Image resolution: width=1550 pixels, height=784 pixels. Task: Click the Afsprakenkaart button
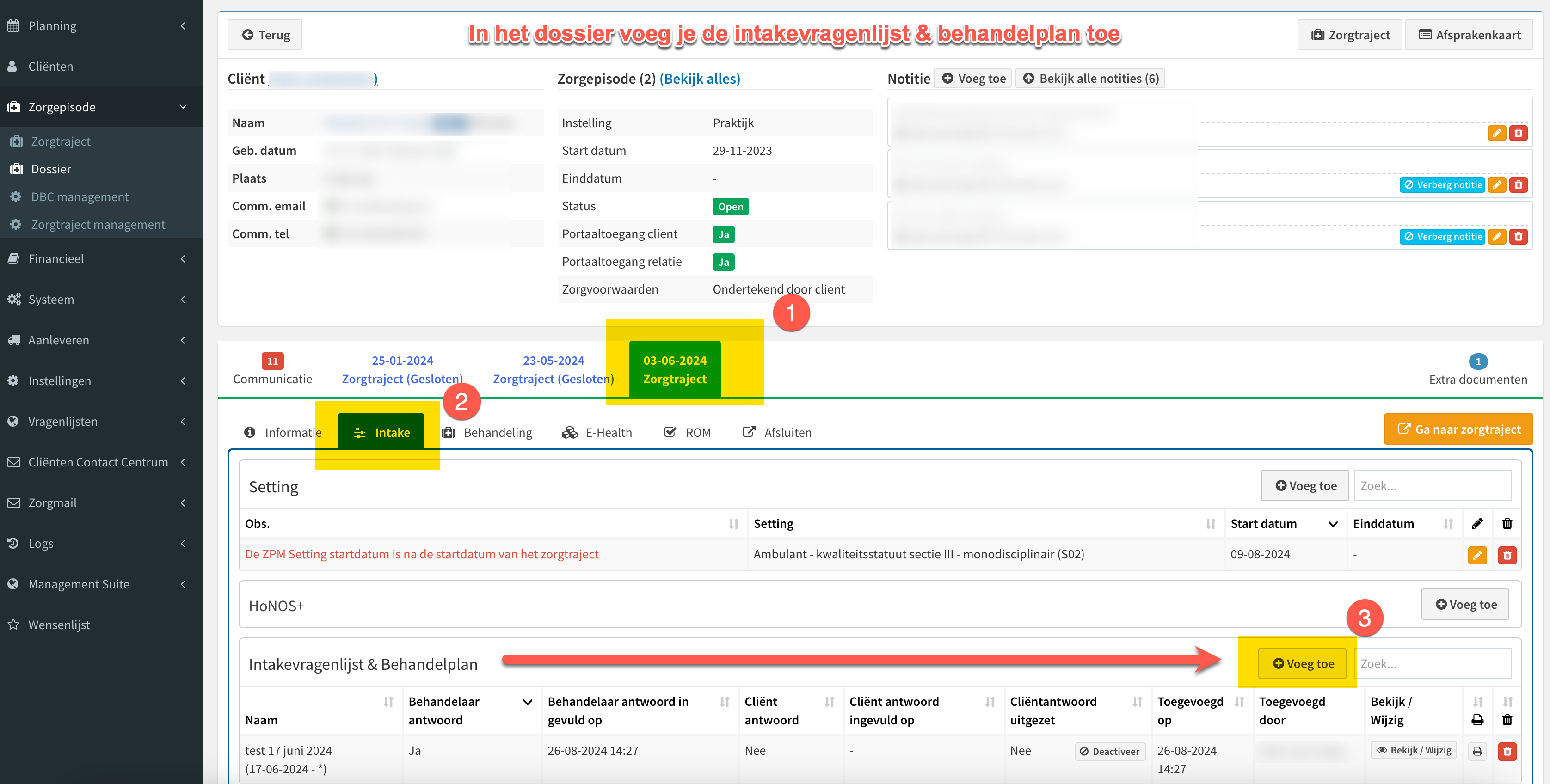[1469, 35]
